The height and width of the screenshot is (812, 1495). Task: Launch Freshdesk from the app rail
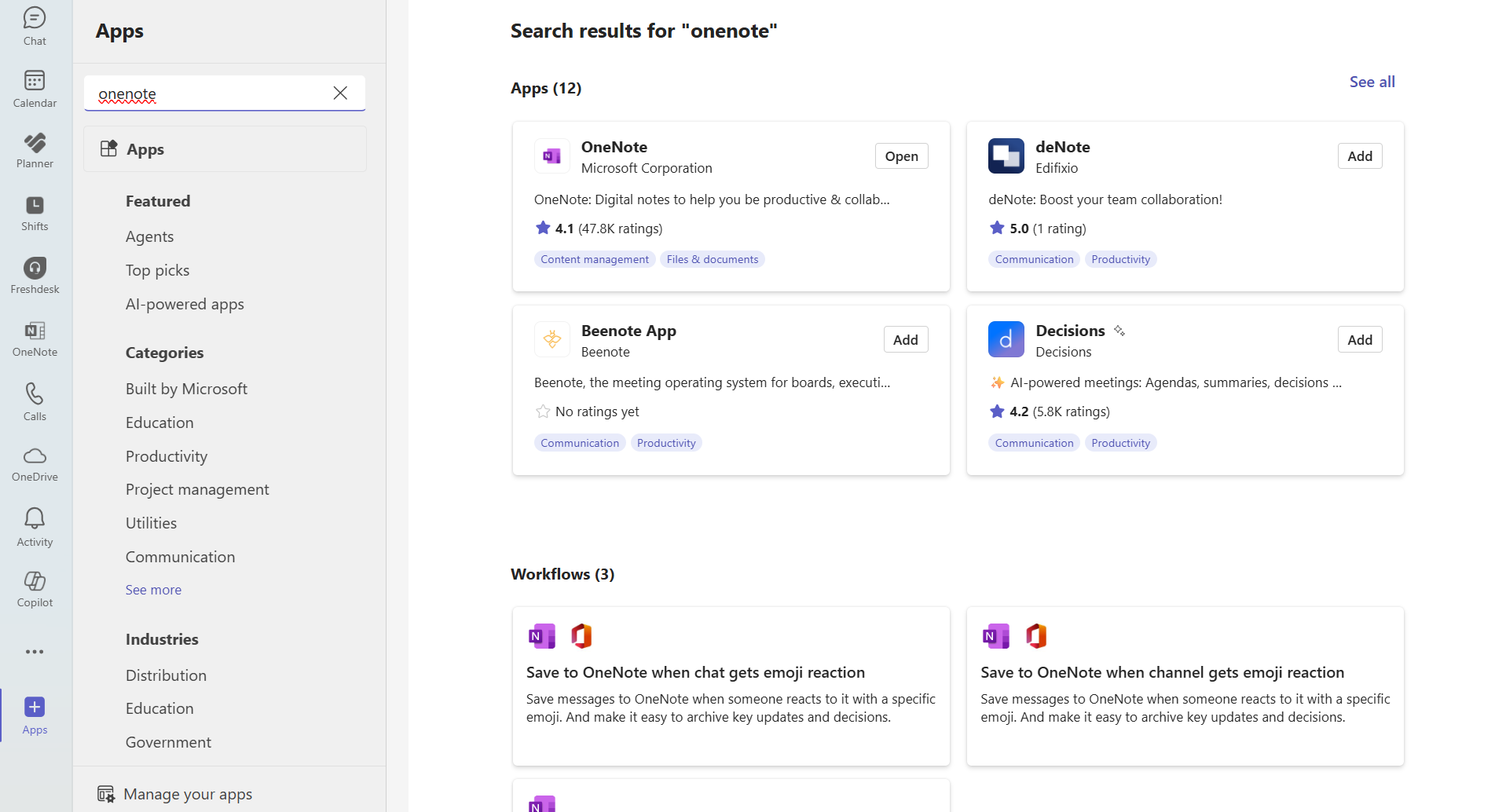click(35, 276)
